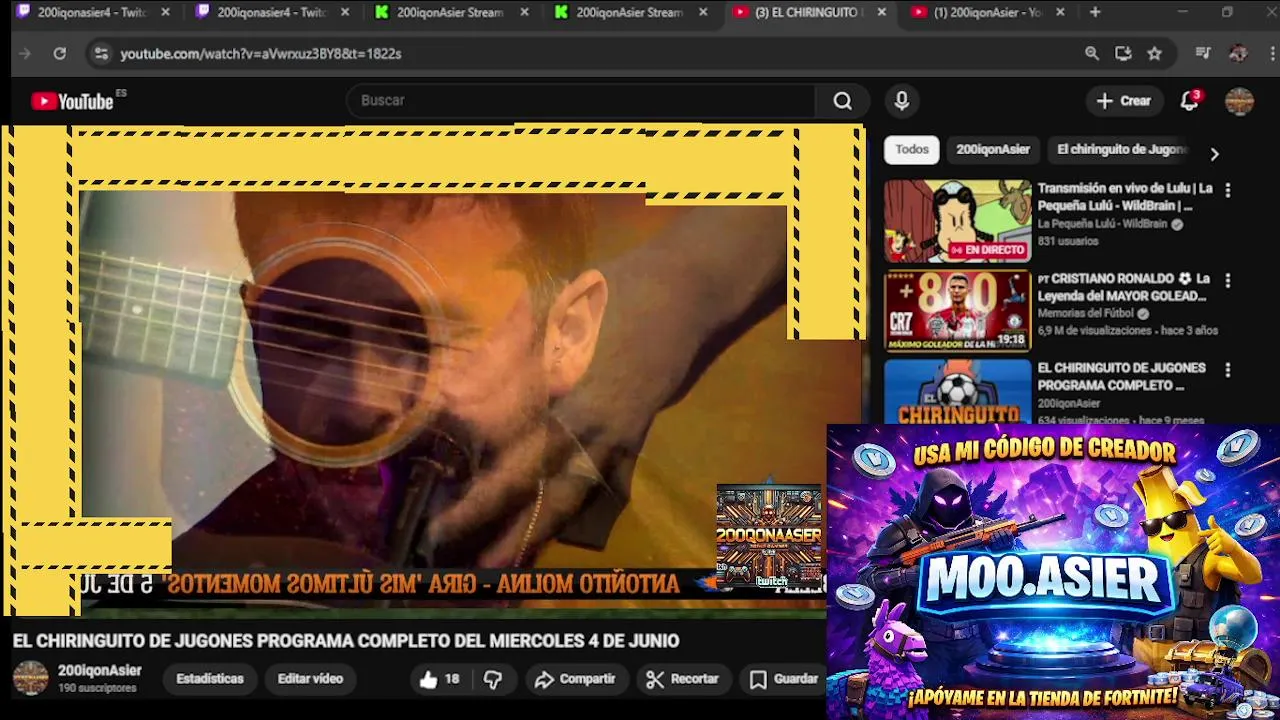
Task: Start voice search with the microphone icon
Action: [902, 101]
